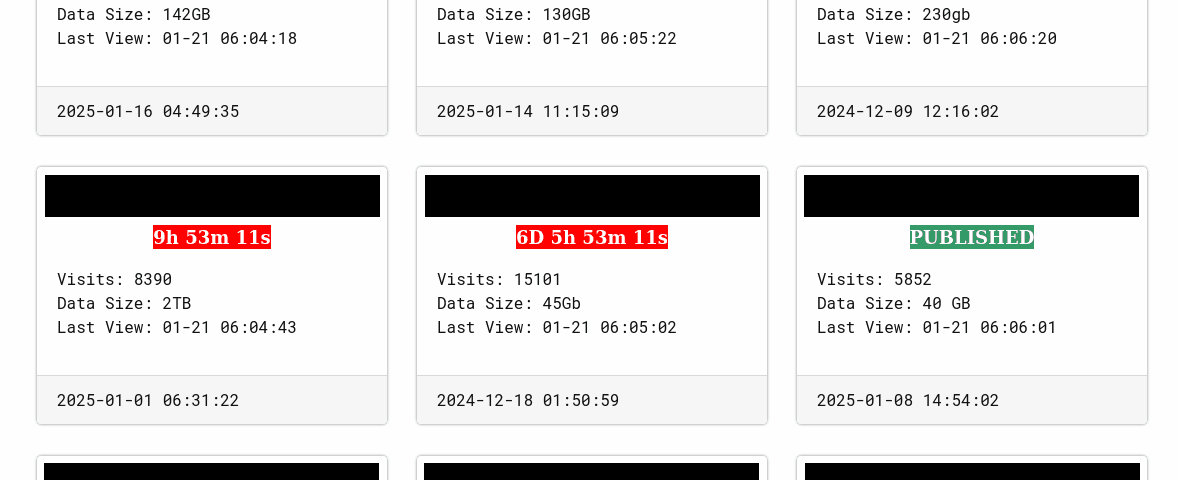Click the Data Size: 45Gb text
The width and height of the screenshot is (1178, 480).
[x=509, y=303]
